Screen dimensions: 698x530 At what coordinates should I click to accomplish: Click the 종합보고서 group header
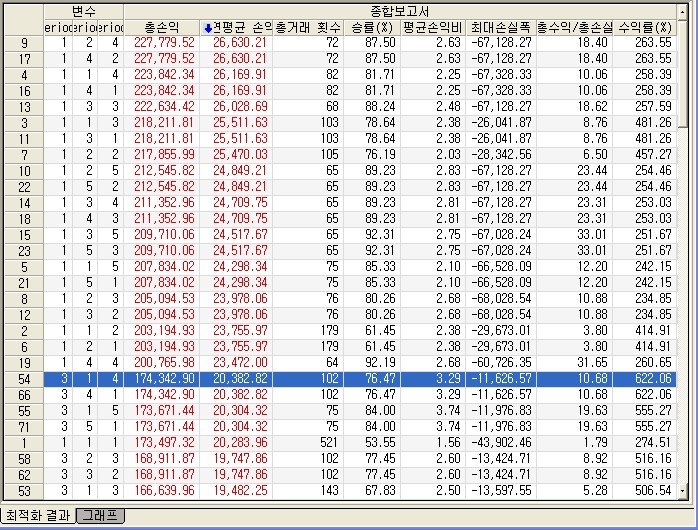(x=399, y=9)
